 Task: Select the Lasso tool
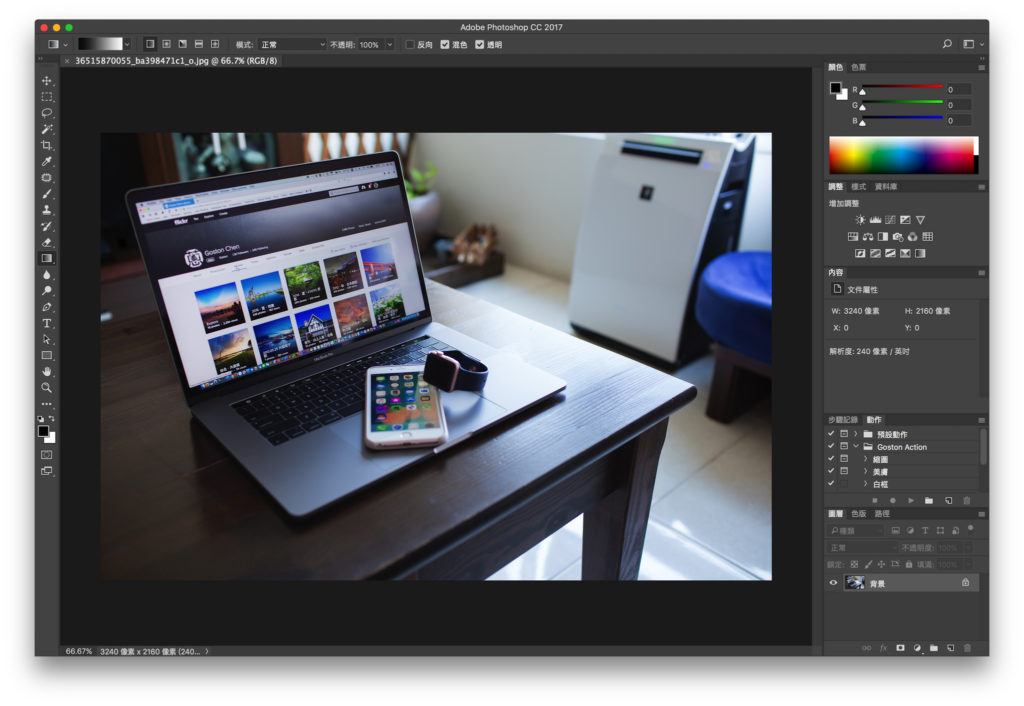(46, 113)
